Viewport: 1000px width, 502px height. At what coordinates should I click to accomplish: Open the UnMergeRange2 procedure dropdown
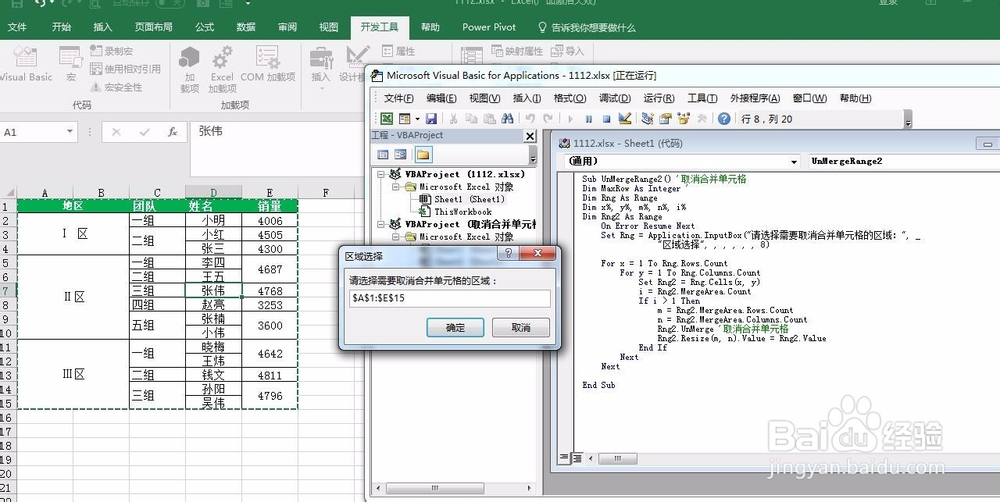pos(904,162)
